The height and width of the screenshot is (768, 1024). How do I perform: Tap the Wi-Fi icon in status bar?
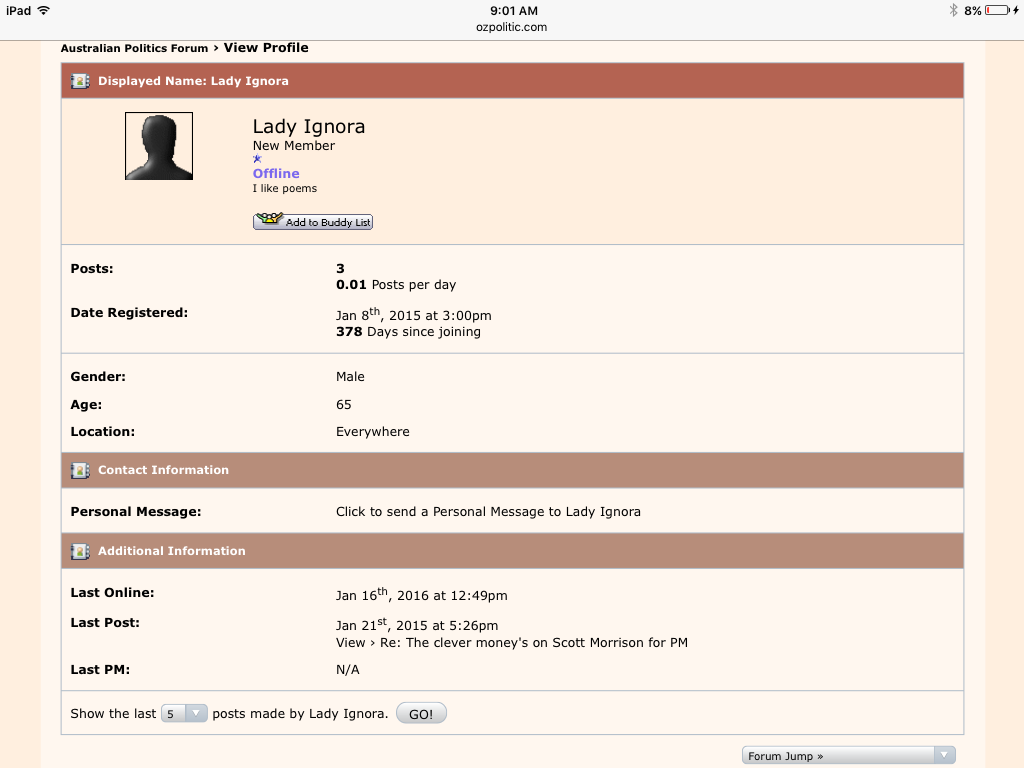point(43,10)
